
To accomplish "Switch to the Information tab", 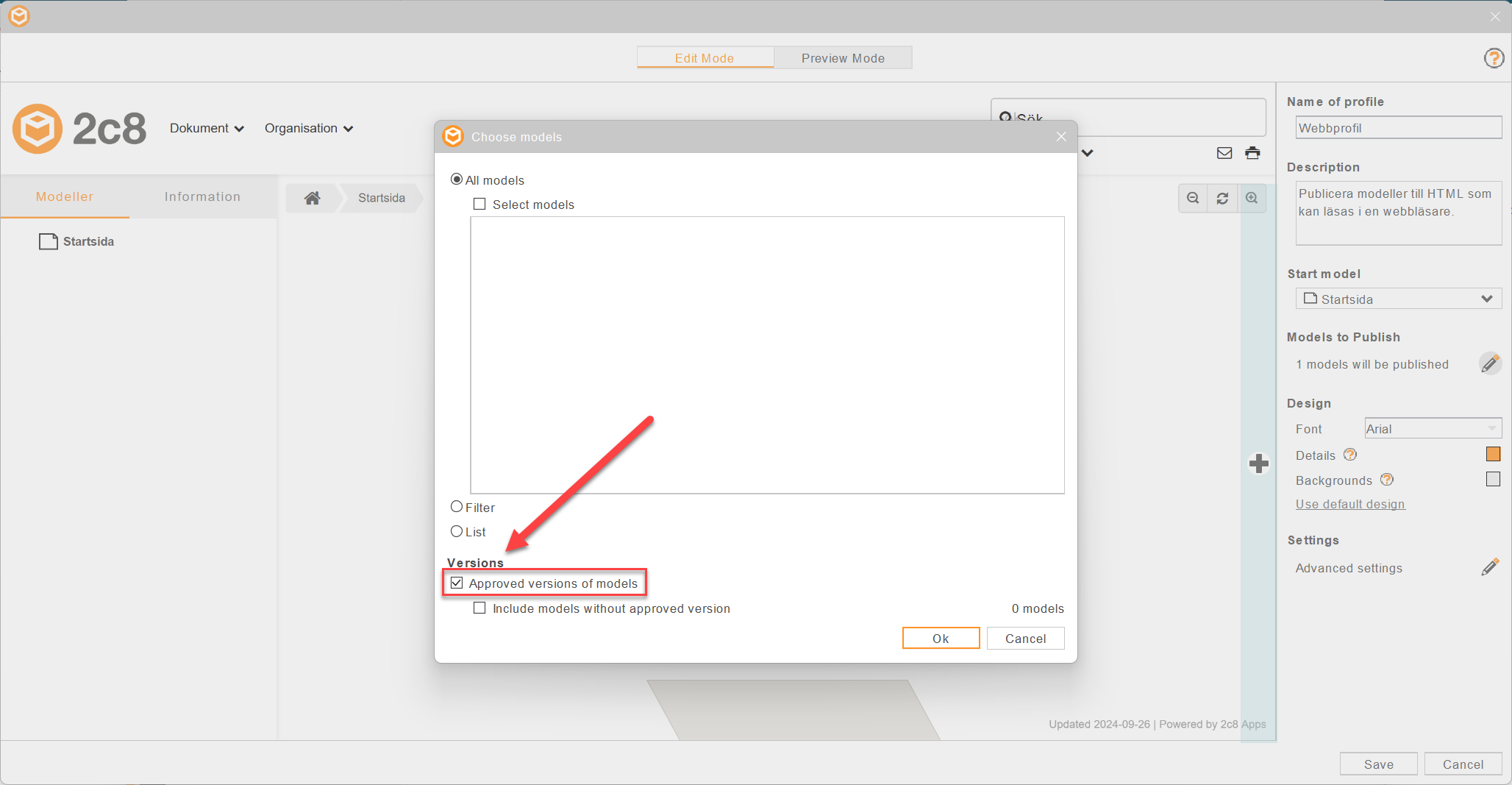I will coord(202,196).
